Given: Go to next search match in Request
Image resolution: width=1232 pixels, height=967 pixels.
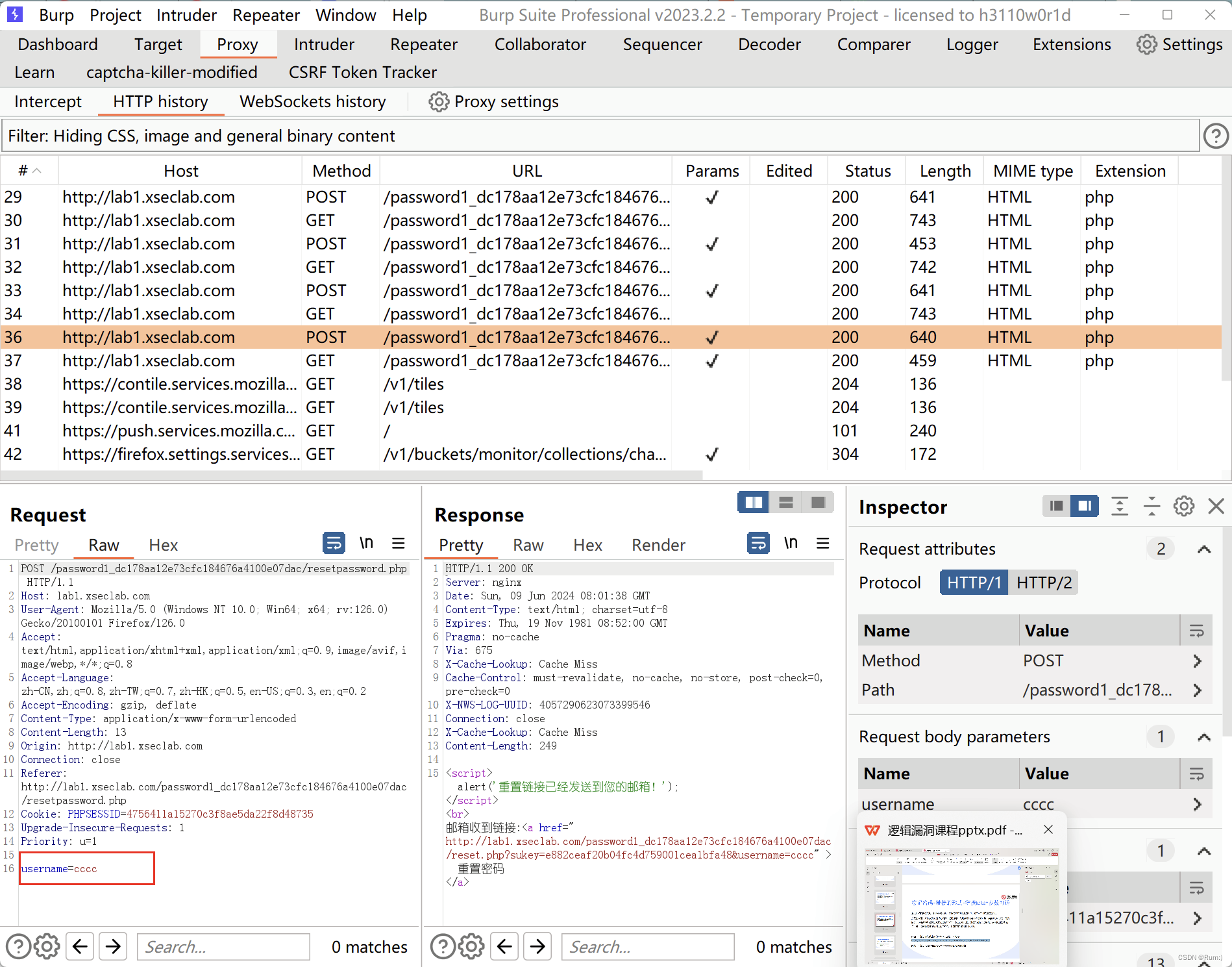Looking at the screenshot, I should point(113,946).
